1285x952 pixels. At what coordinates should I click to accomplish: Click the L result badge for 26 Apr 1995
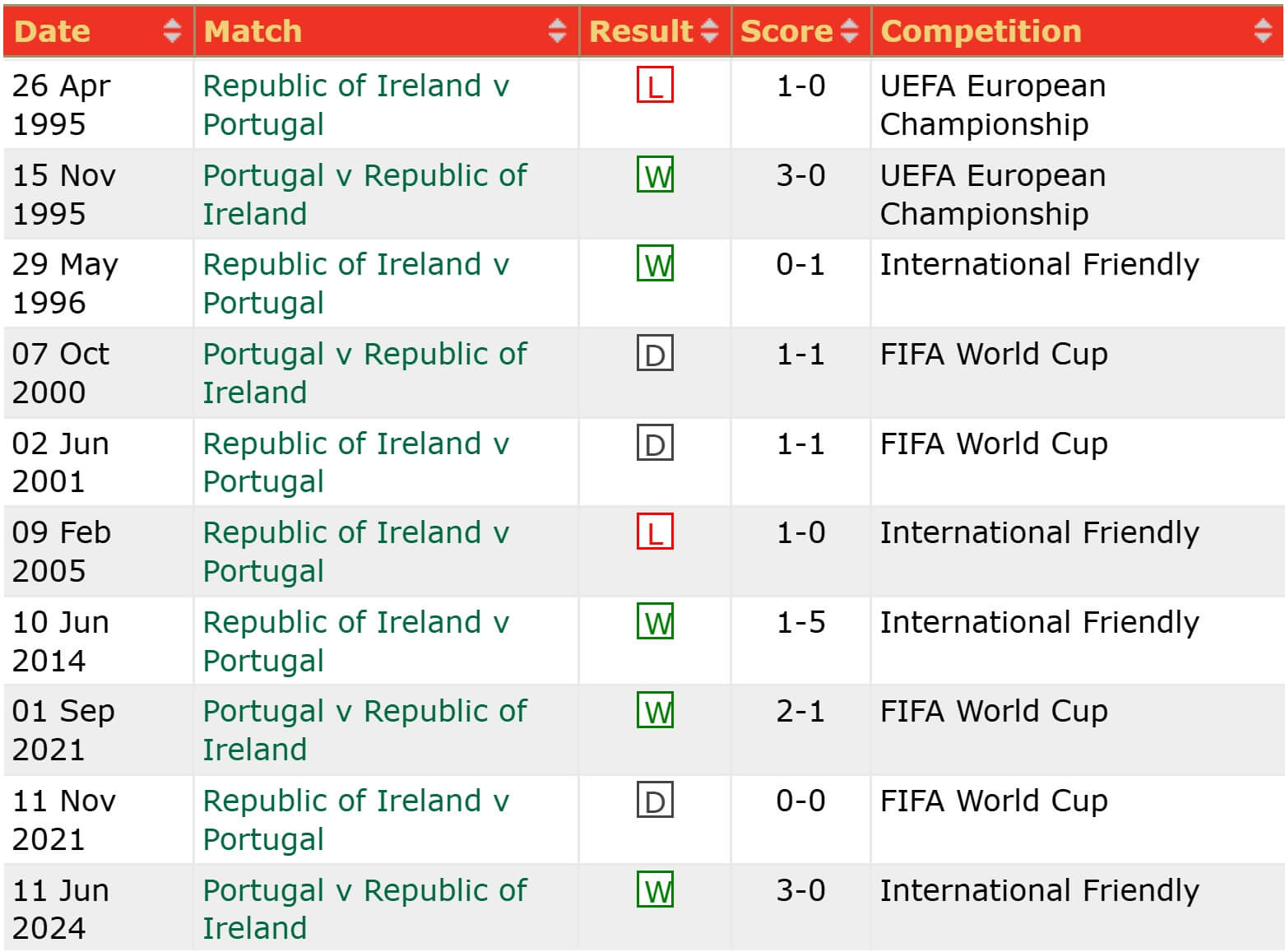click(x=655, y=86)
